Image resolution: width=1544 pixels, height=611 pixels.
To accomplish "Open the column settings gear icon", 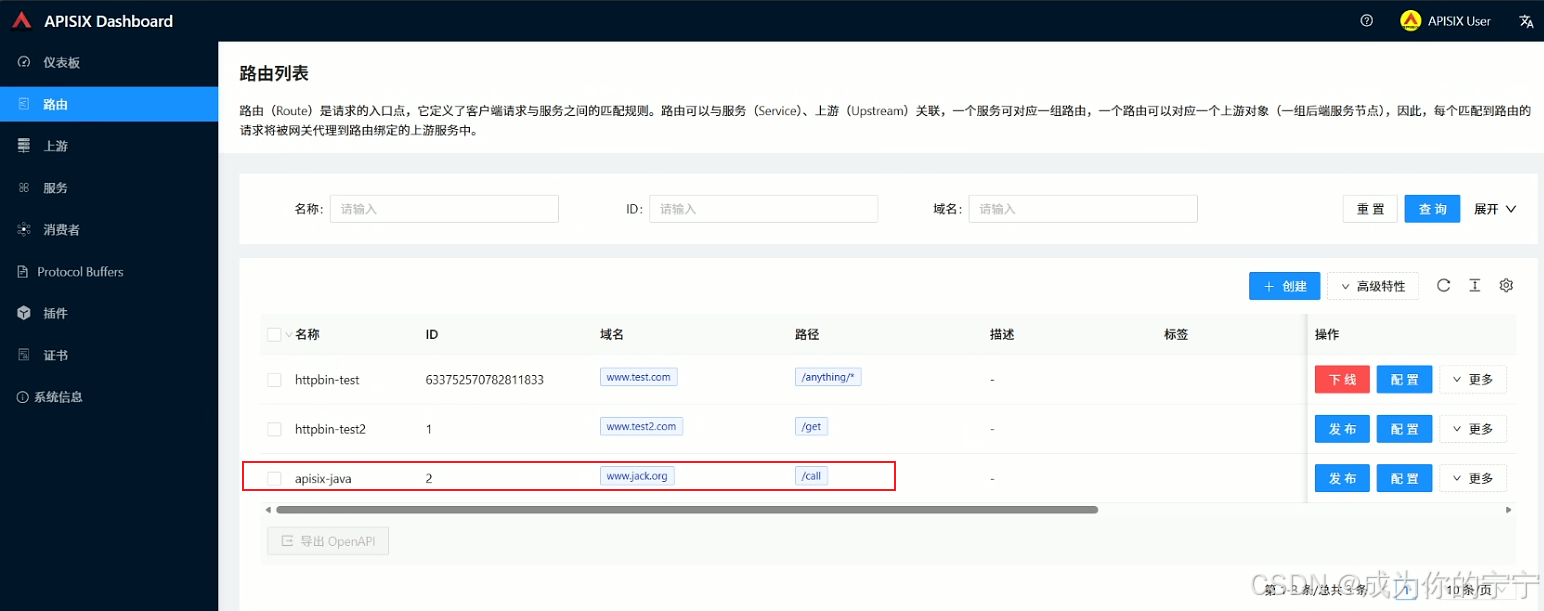I will (x=1506, y=285).
